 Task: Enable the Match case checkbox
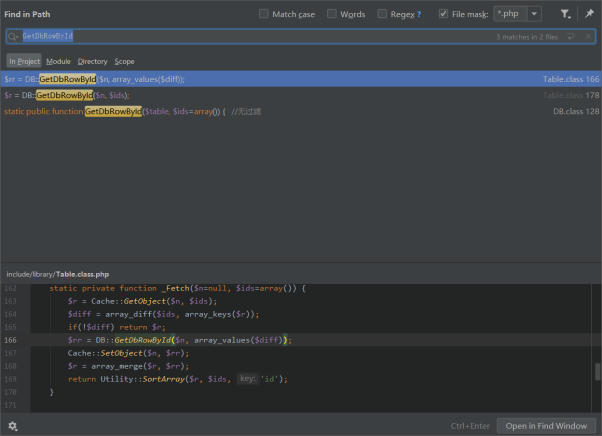[x=264, y=14]
